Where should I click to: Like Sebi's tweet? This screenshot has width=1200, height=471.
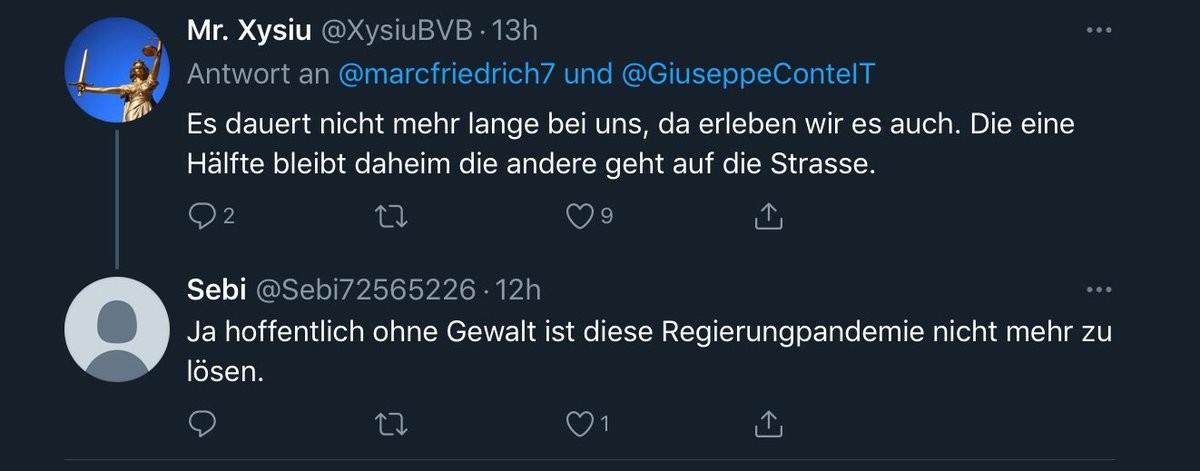tap(579, 424)
